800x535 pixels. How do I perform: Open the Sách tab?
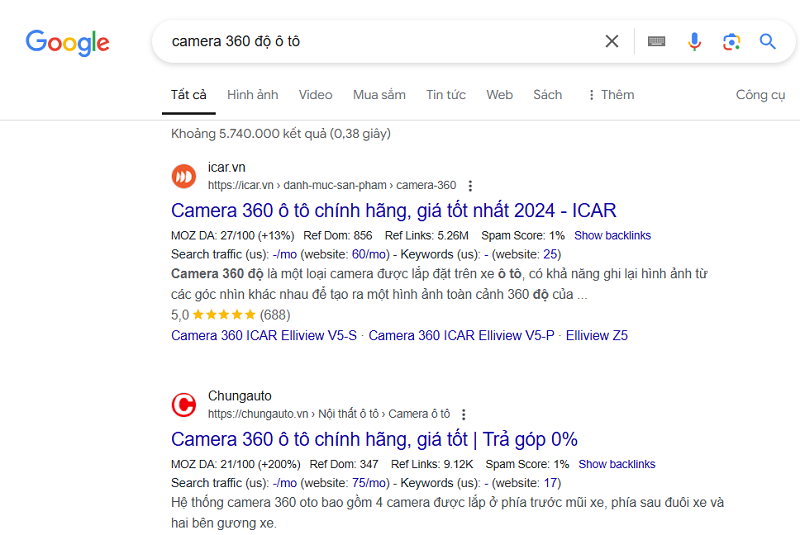pos(547,95)
